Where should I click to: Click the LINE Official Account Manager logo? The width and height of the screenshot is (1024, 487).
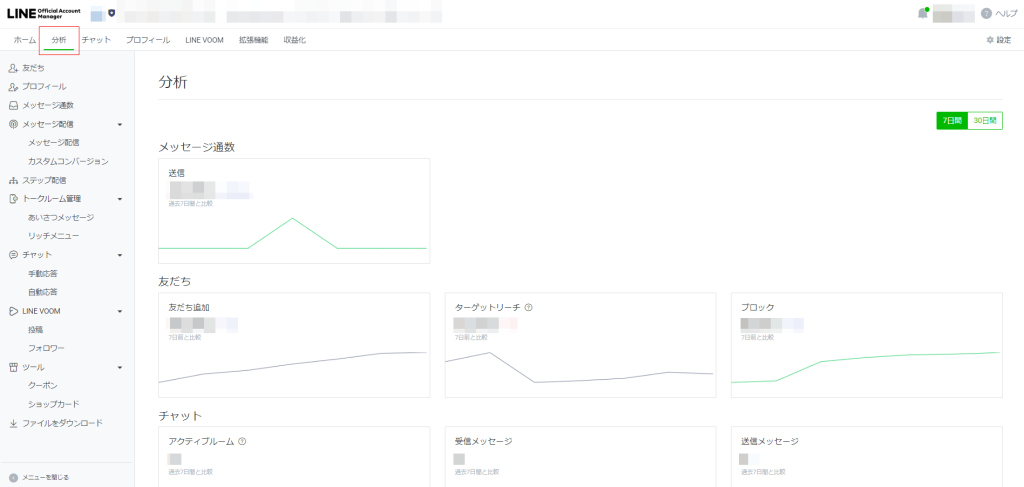tap(44, 14)
